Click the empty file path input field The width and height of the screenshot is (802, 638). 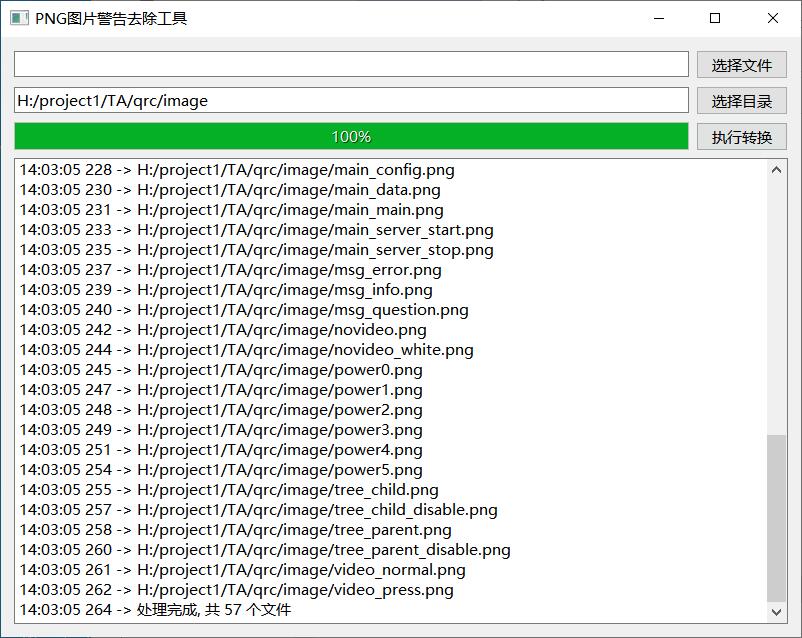point(351,64)
